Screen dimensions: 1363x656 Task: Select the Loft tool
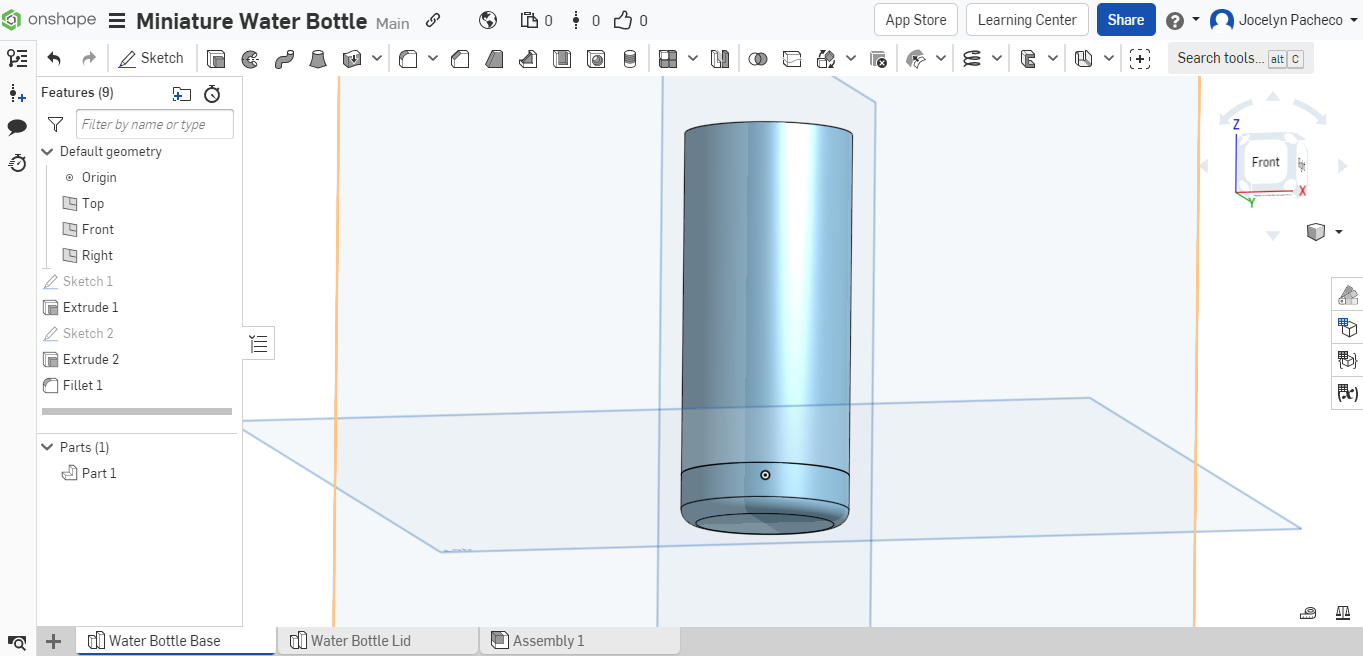coord(318,58)
